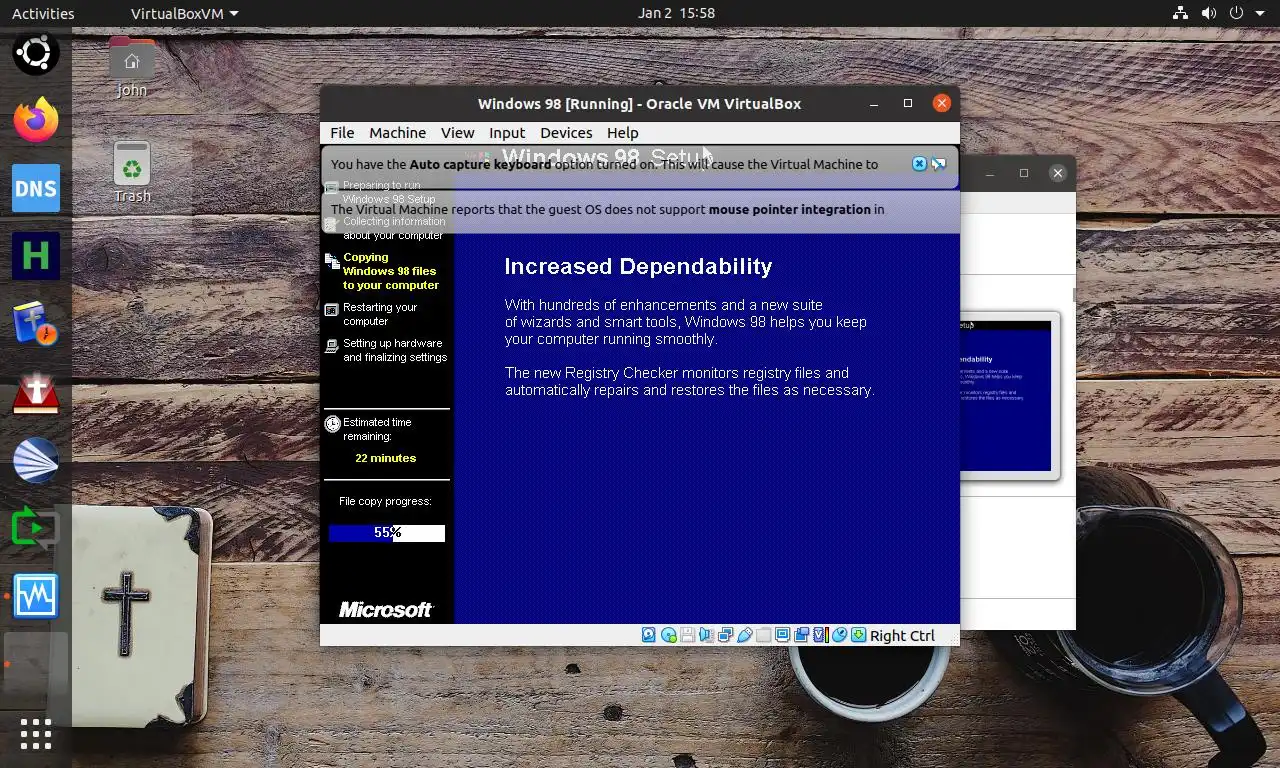Click the floppy drive status icon
The width and height of the screenshot is (1280, 768).
tap(688, 635)
